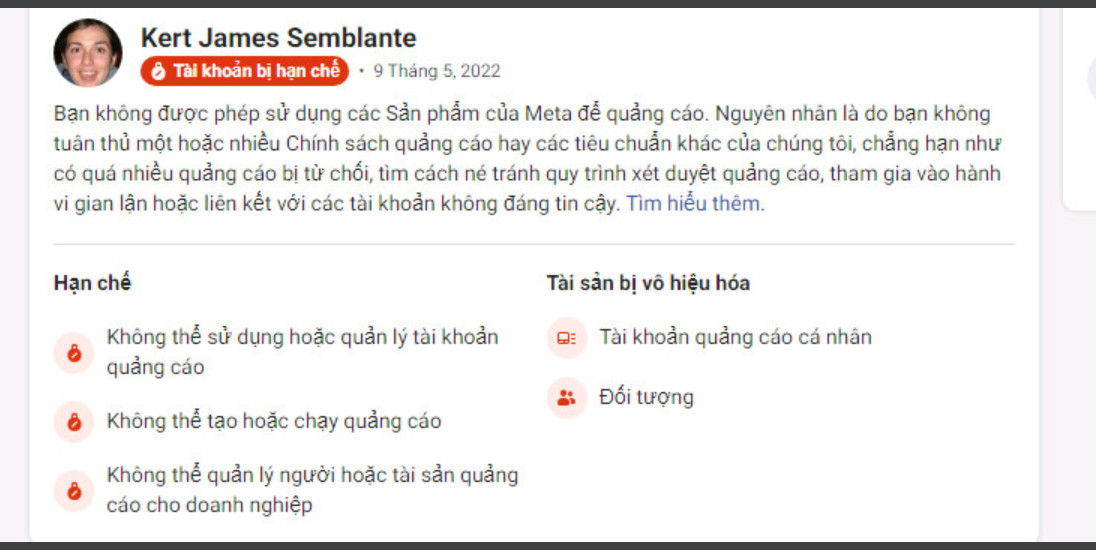Open Kert James Semblante's profile picture
The width and height of the screenshot is (1096, 550).
[x=88, y=53]
